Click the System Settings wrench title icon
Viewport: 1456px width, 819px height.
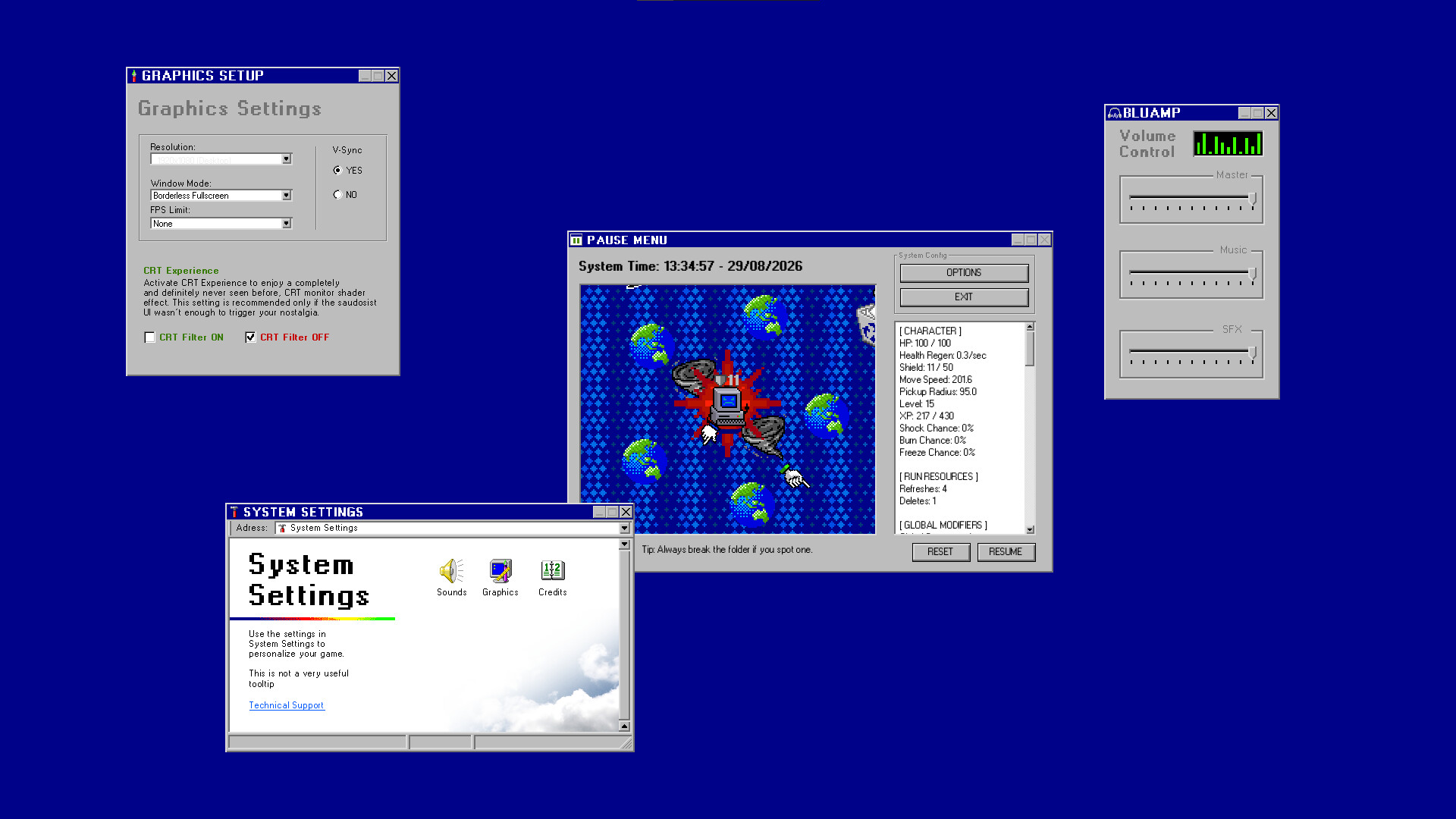(x=234, y=512)
